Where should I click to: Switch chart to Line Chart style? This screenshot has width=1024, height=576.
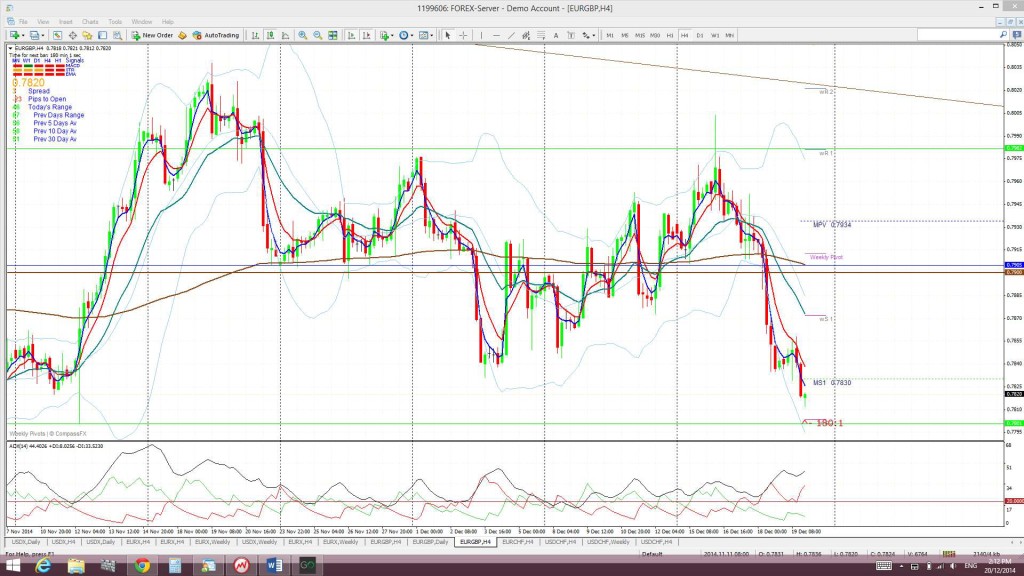click(x=285, y=35)
